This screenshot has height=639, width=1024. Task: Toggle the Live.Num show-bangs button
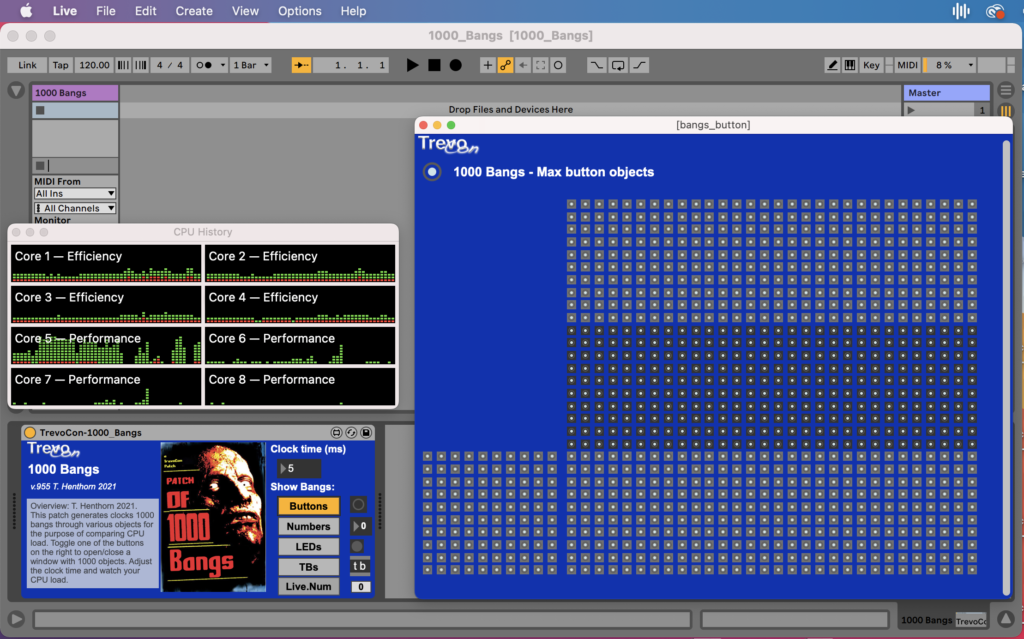tap(308, 586)
